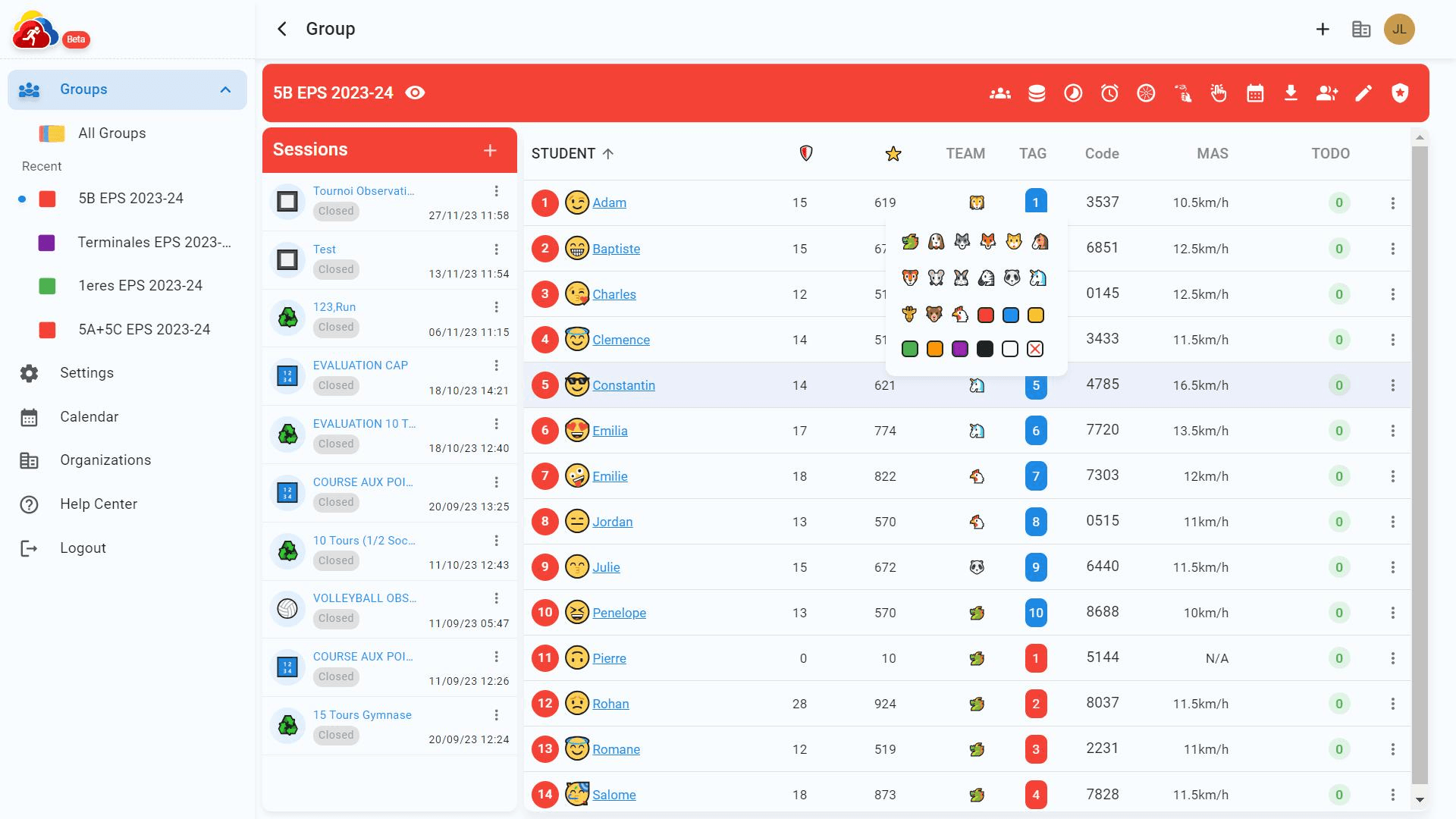Open the JL user avatar
Viewport: 1456px width, 819px height.
click(x=1399, y=29)
